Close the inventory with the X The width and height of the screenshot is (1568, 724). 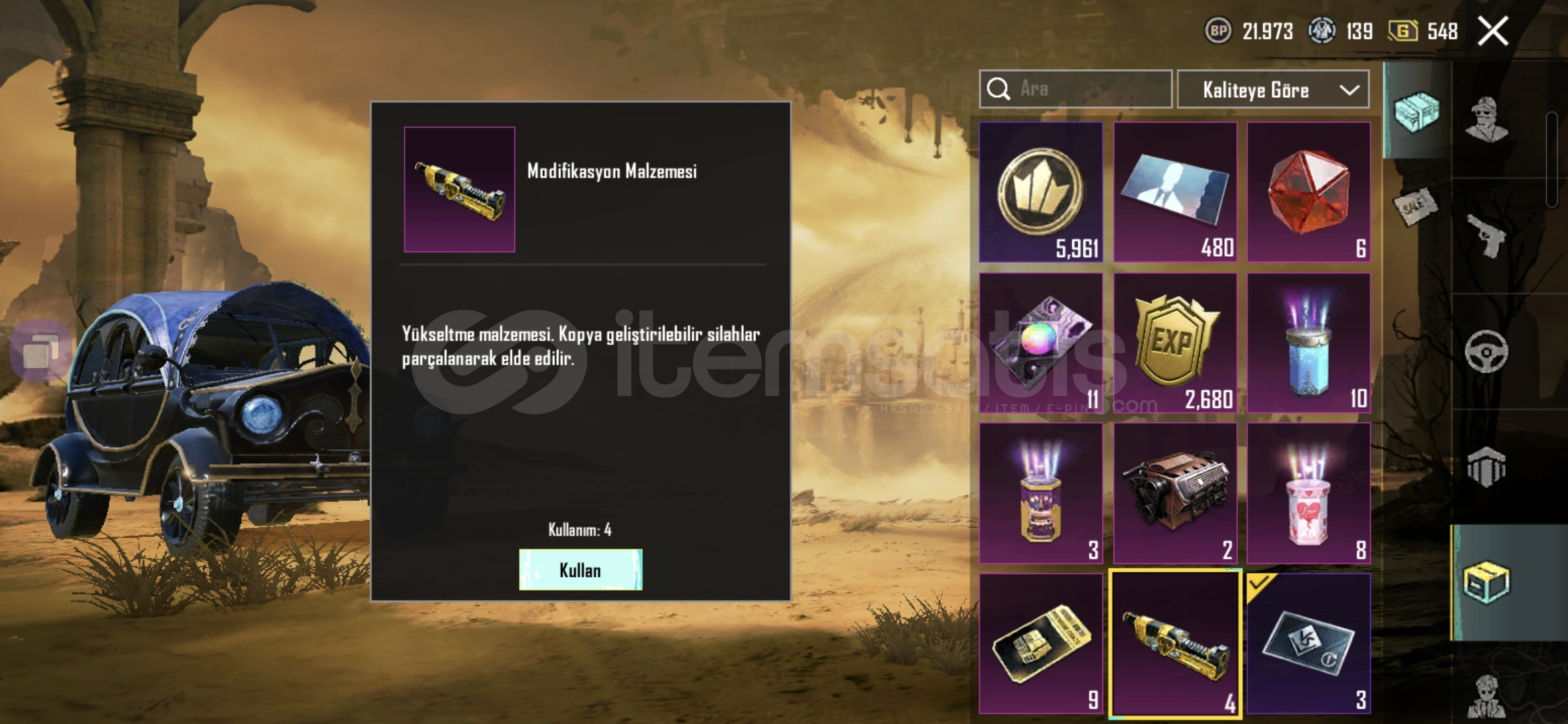click(x=1493, y=31)
